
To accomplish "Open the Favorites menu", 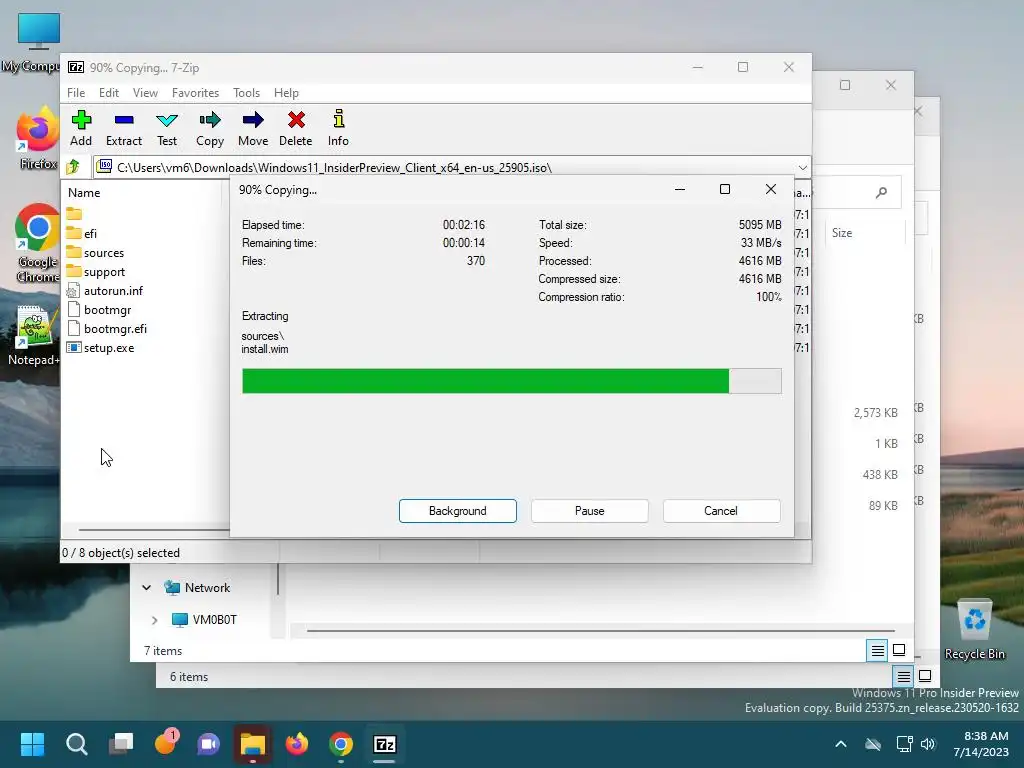I will pos(195,93).
